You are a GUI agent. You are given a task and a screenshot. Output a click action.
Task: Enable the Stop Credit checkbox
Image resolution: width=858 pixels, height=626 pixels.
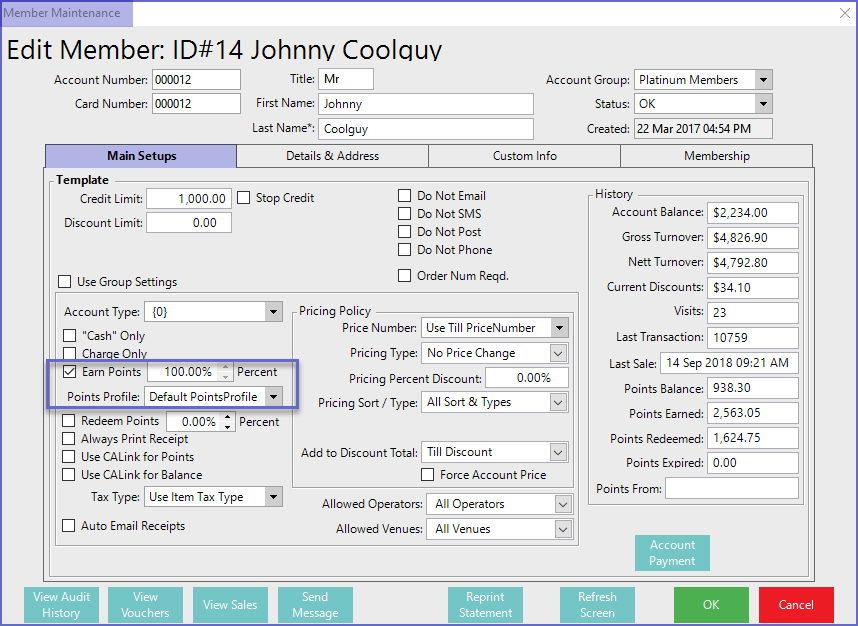coord(244,198)
